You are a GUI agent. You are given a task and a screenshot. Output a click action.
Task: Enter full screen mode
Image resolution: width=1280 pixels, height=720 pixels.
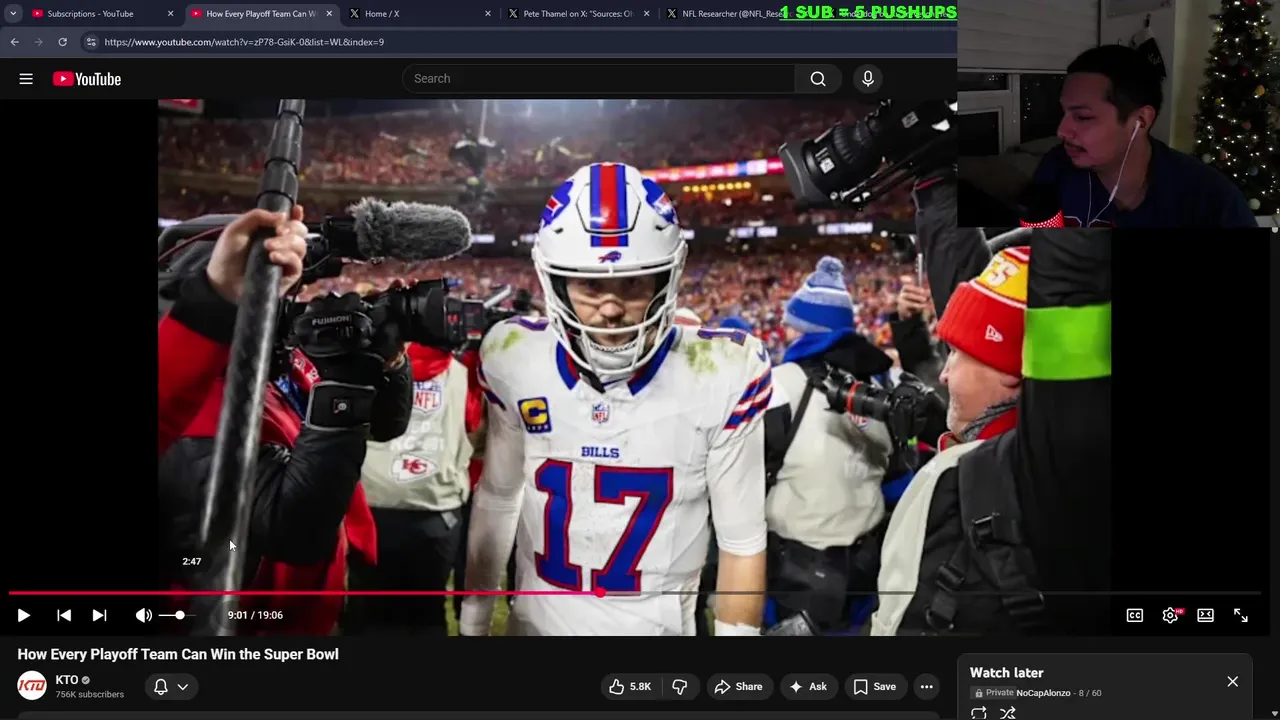click(x=1241, y=615)
